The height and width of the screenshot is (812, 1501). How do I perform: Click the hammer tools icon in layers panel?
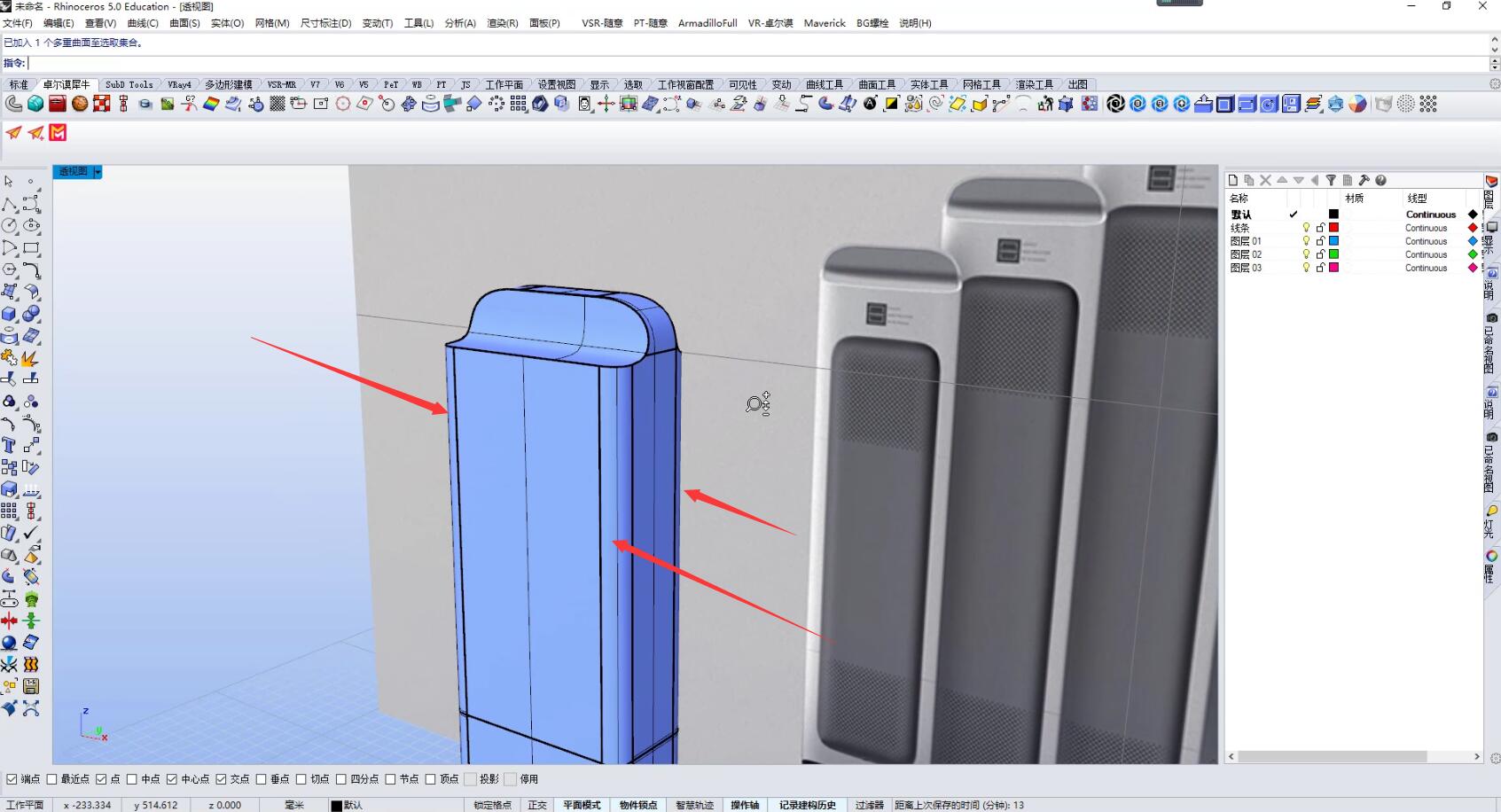click(1364, 180)
